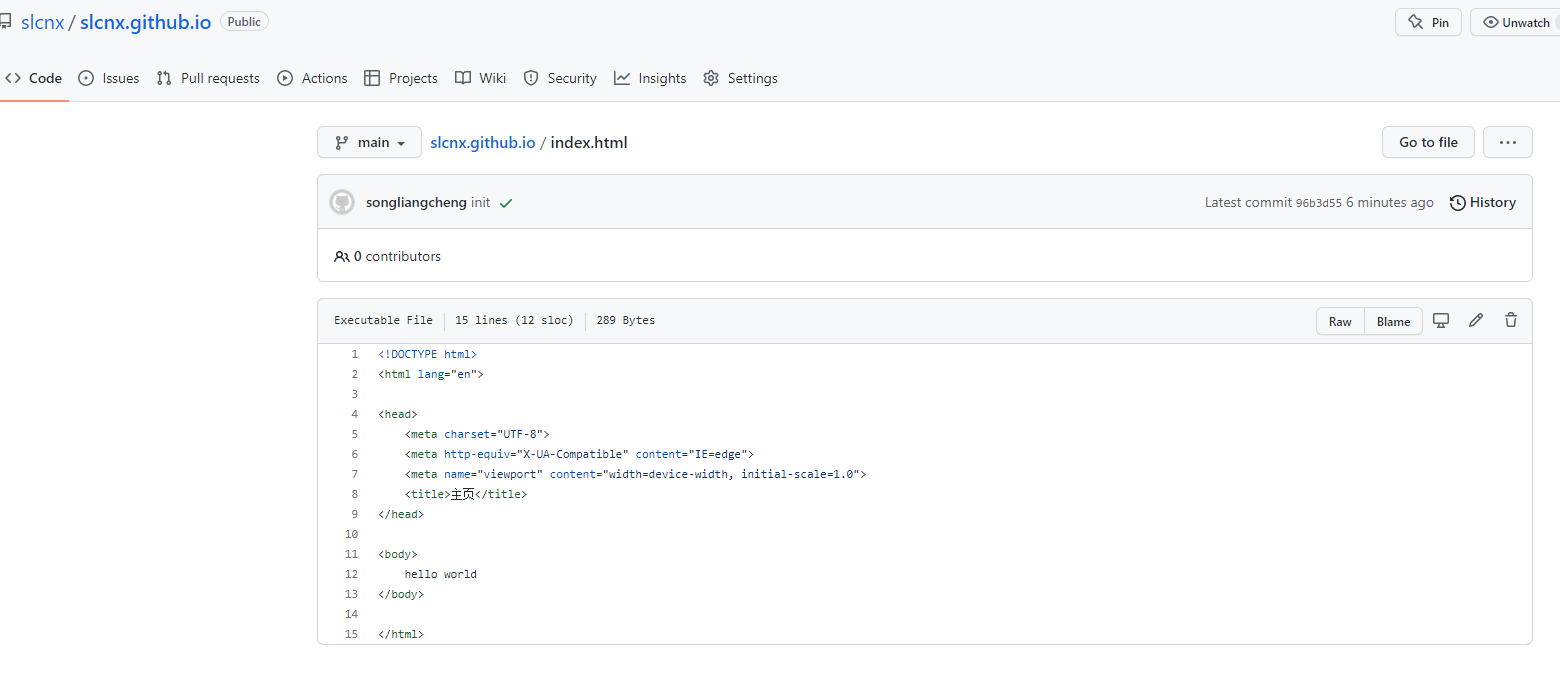1560x676 pixels.
Task: View the Insights tab
Action: point(650,78)
